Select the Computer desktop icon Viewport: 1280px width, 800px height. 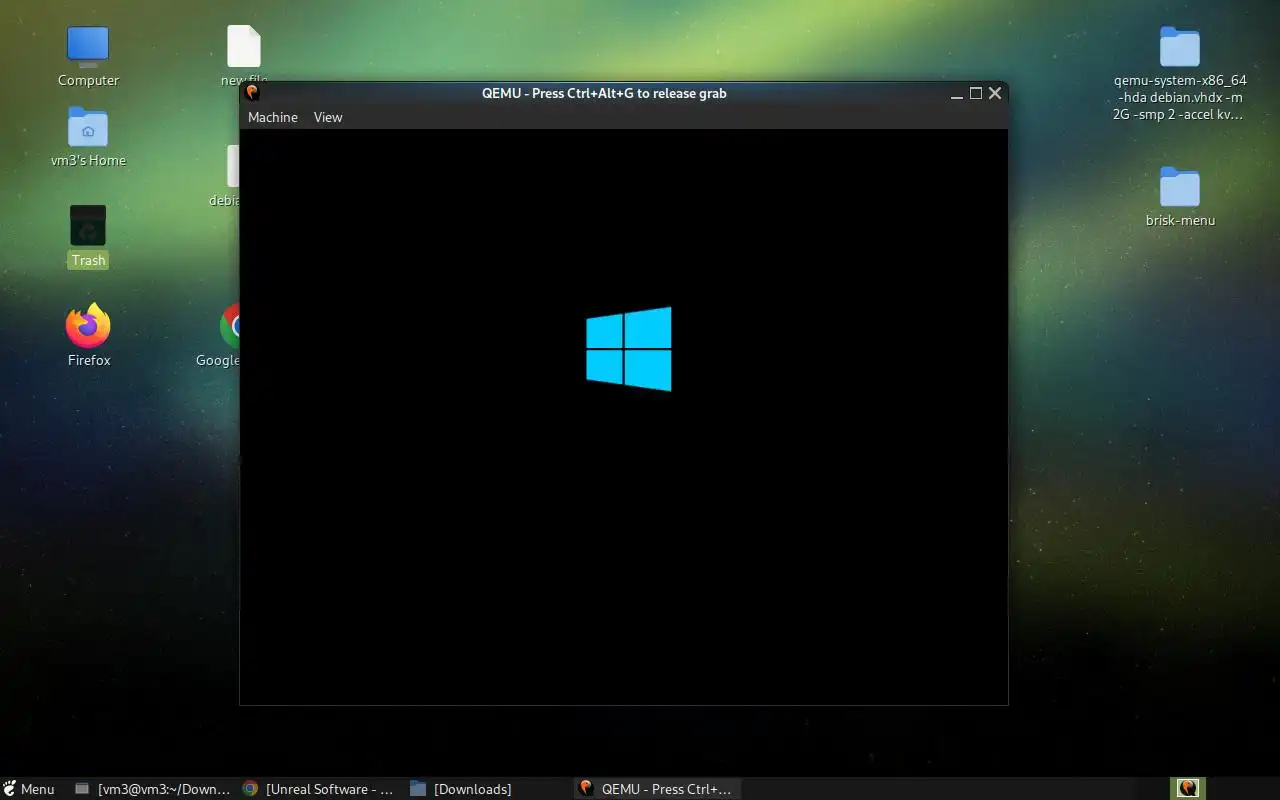88,47
